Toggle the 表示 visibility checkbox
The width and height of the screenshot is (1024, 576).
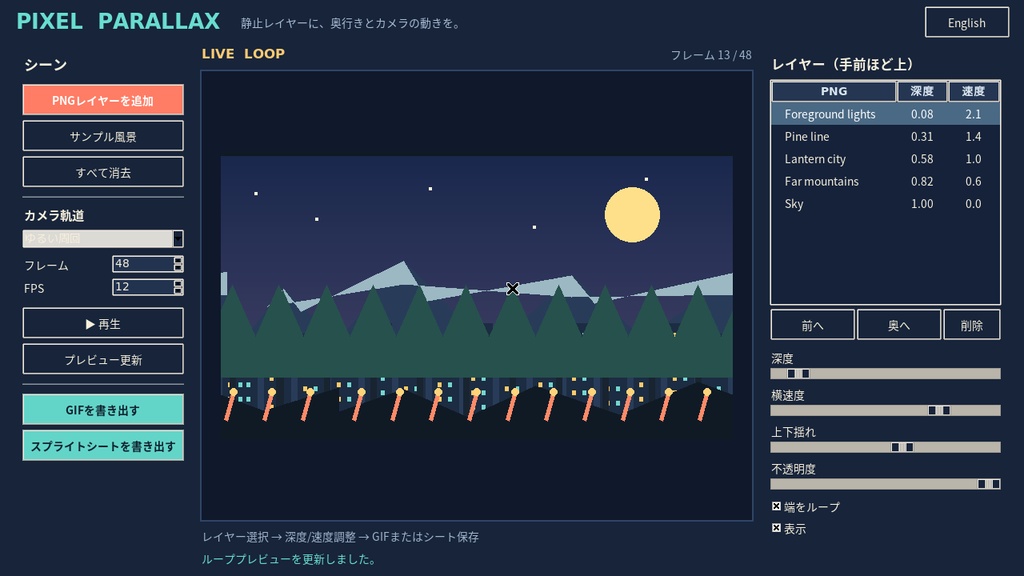pyautogui.click(x=776, y=528)
